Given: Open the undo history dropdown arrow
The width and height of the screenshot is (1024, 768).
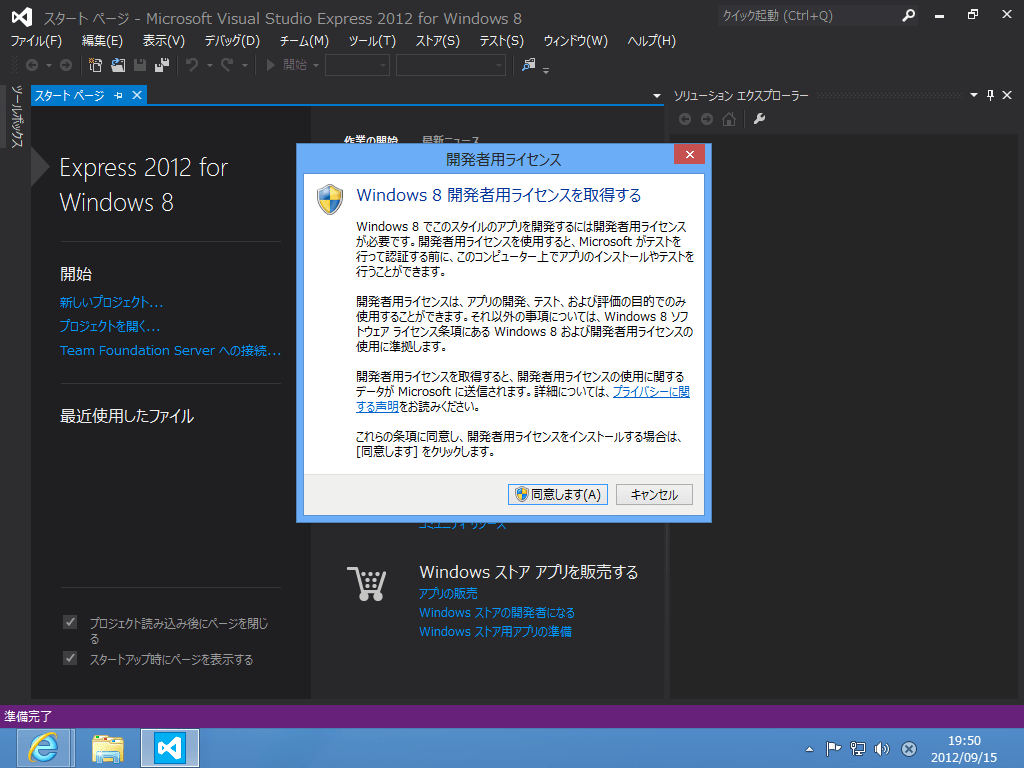Looking at the screenshot, I should [x=210, y=65].
